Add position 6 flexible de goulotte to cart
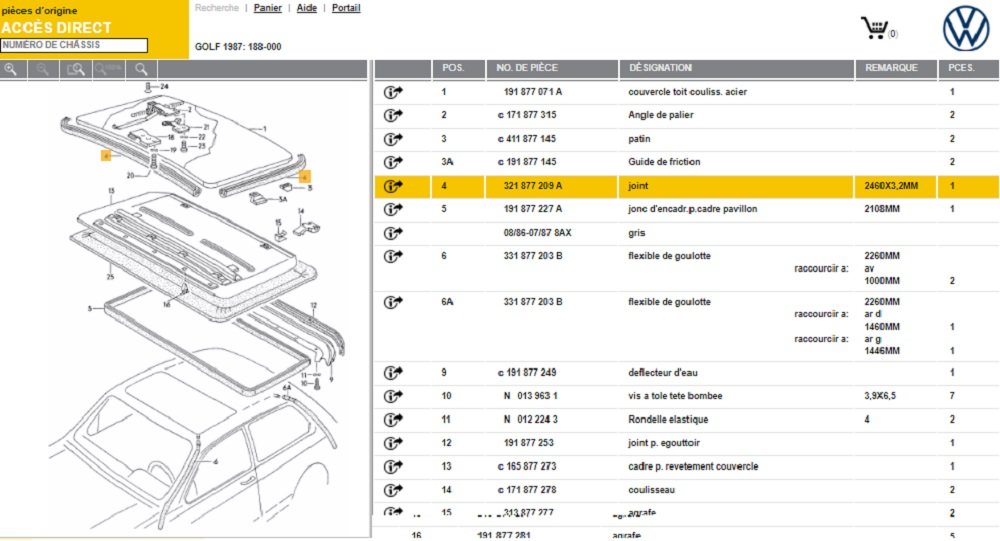 [393, 256]
